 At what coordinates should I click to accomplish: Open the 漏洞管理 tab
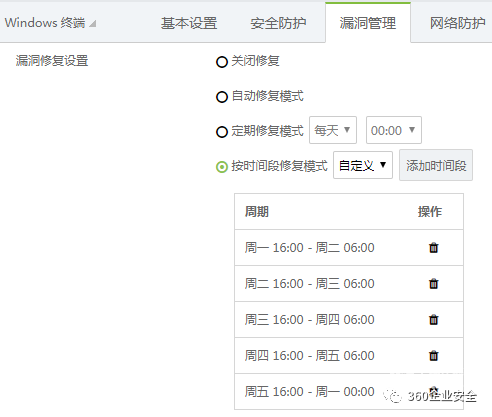368,23
